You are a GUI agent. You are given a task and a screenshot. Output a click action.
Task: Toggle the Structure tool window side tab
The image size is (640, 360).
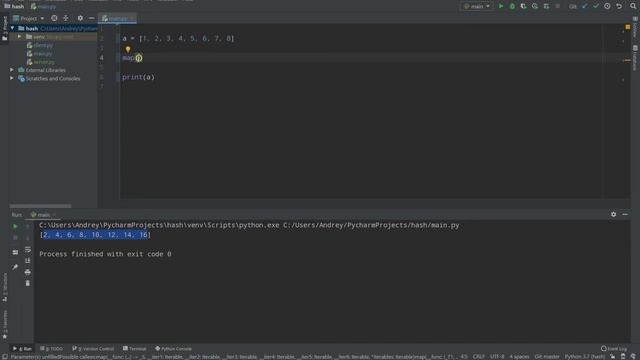pos(4,287)
